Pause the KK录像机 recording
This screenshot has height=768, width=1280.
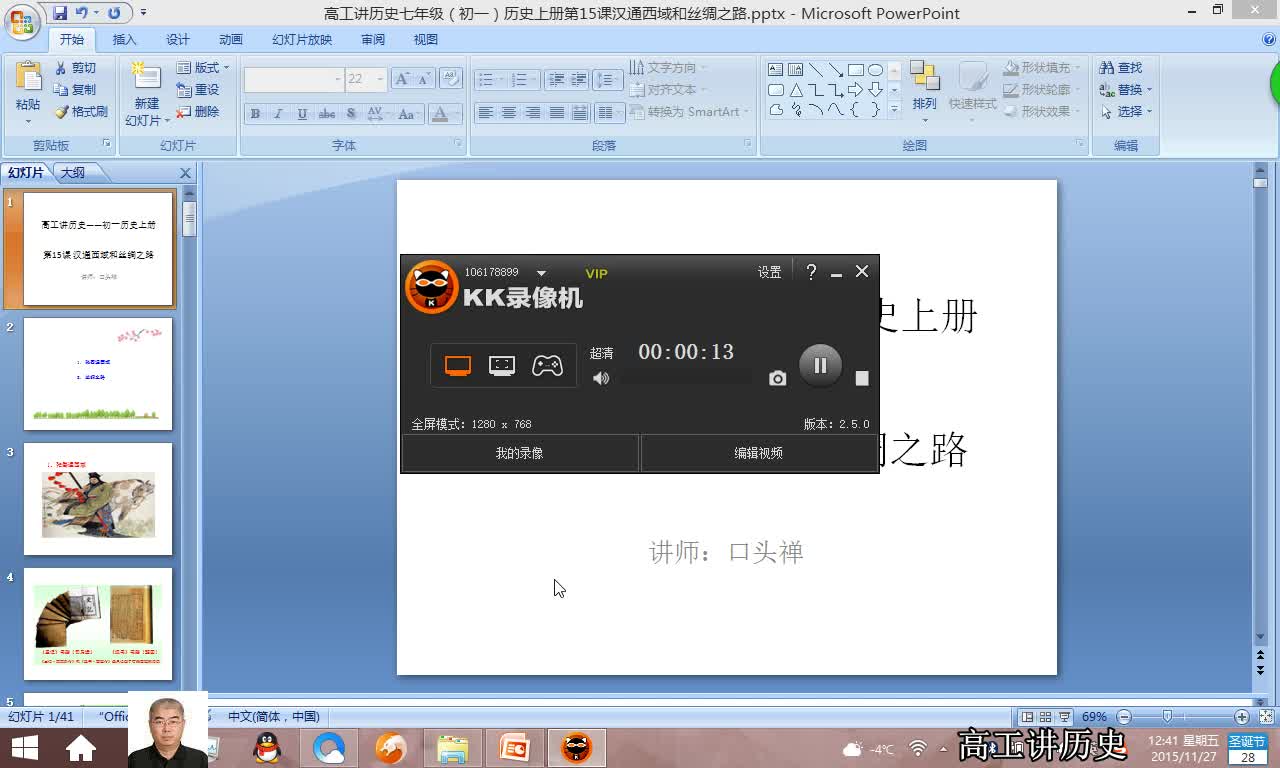click(x=820, y=366)
